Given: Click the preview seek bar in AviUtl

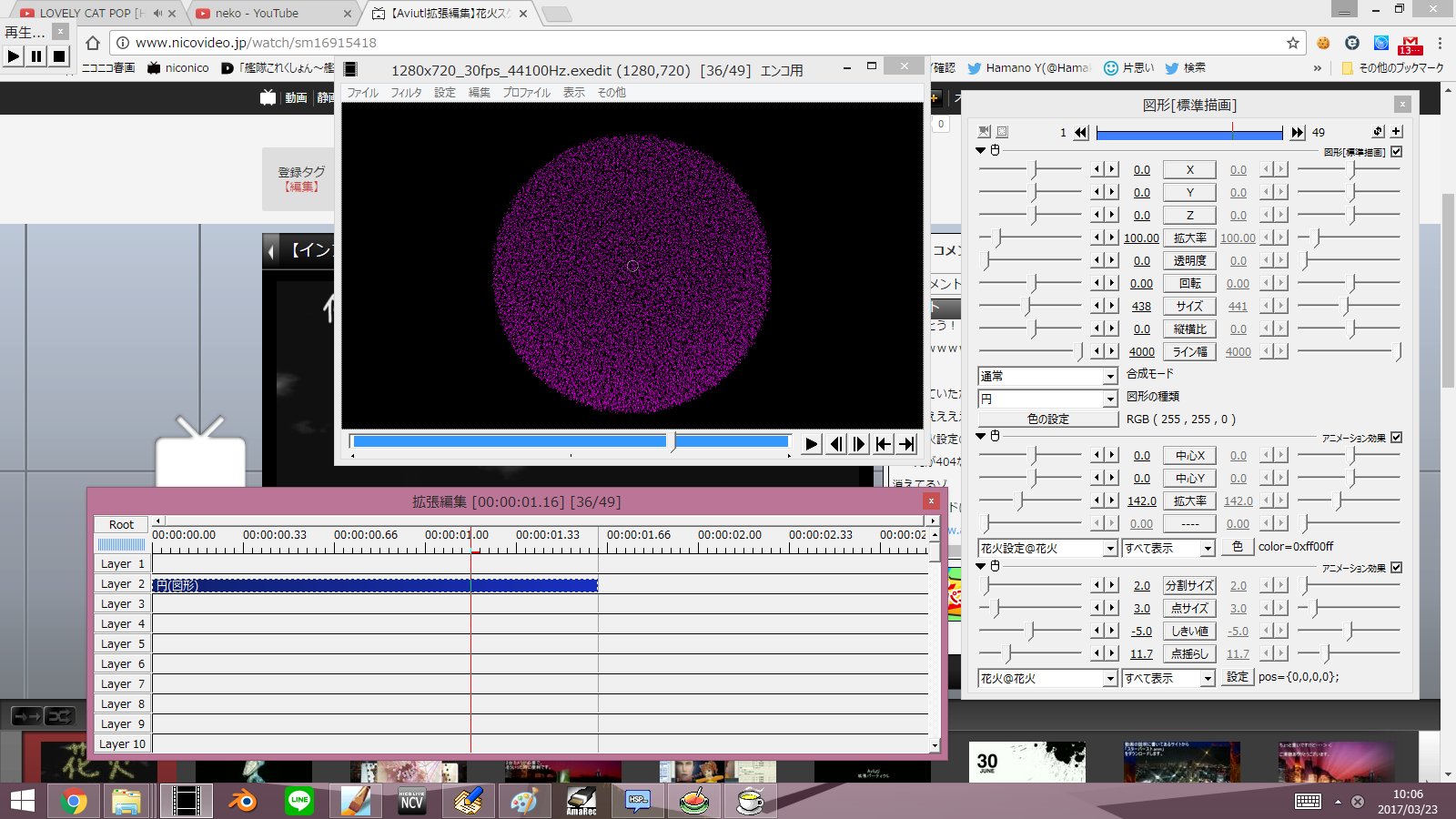Looking at the screenshot, I should click(x=571, y=441).
